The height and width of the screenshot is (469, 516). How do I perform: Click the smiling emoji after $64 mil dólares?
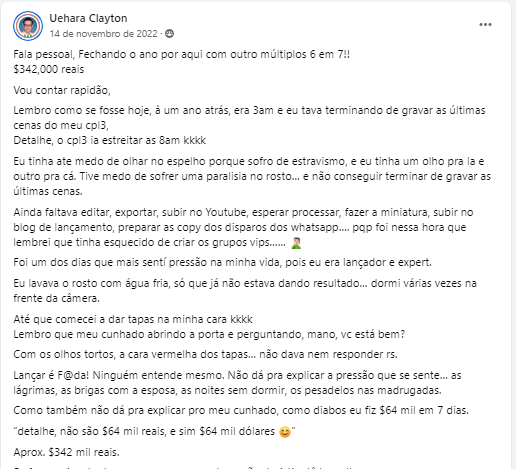click(x=285, y=432)
